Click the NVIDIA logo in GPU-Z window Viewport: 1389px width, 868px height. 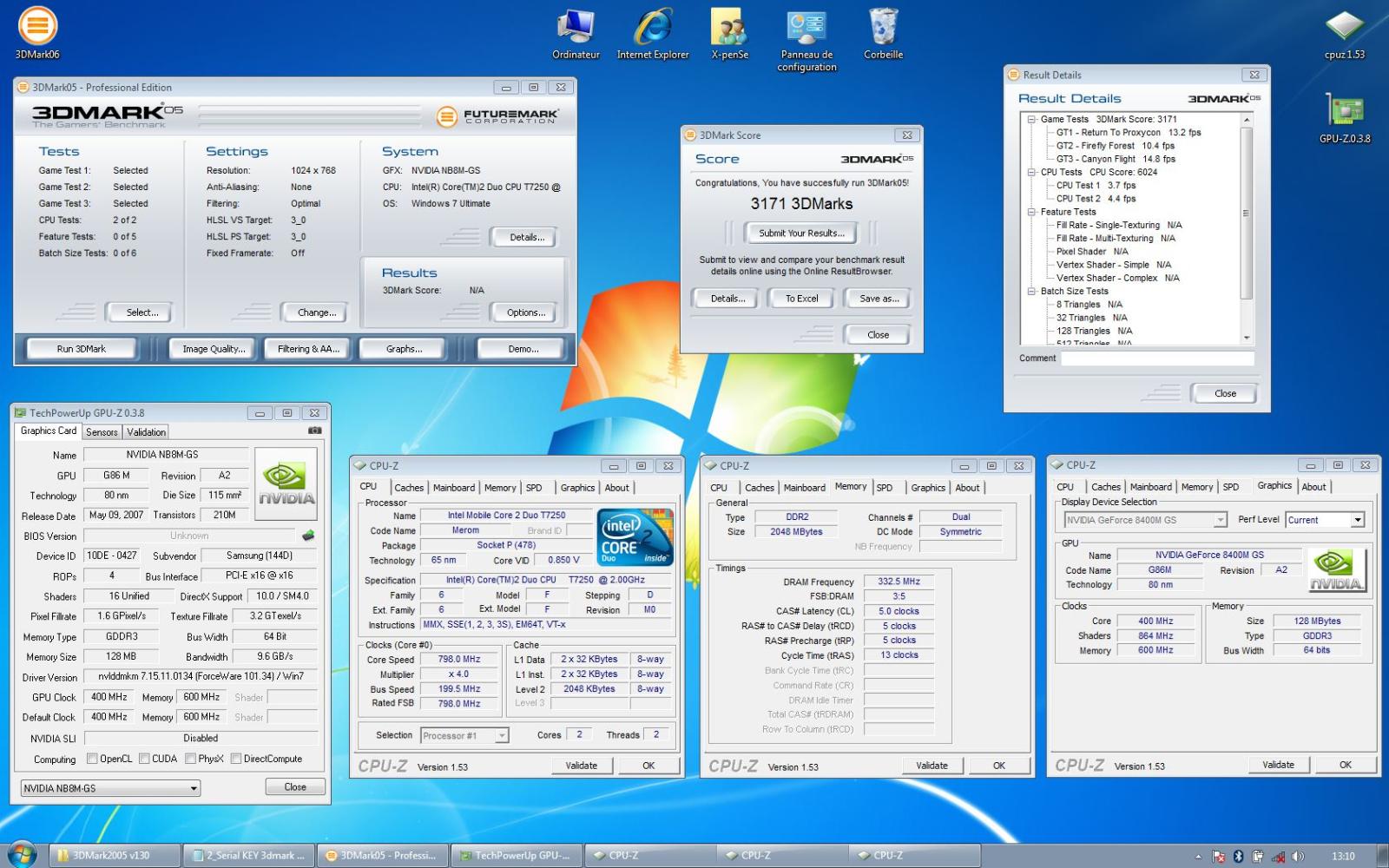pos(286,483)
